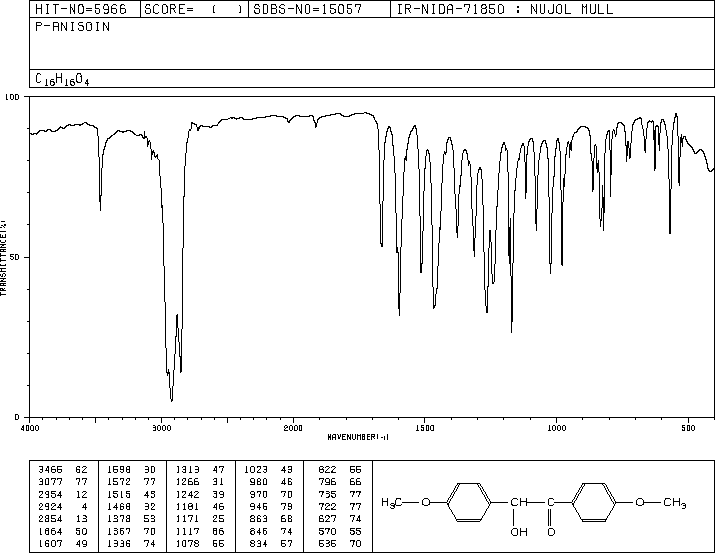Click the SDBS-NO=15057 header label
This screenshot has height=553, width=715.
click(307, 9)
